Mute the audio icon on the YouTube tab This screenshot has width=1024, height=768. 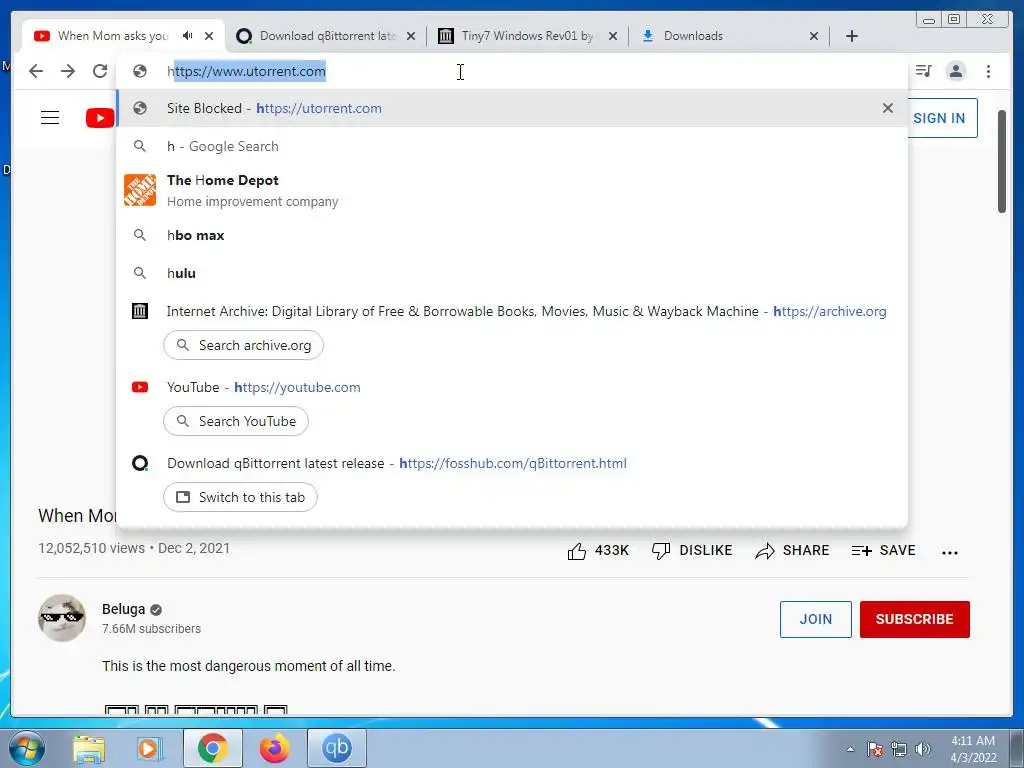click(x=188, y=36)
